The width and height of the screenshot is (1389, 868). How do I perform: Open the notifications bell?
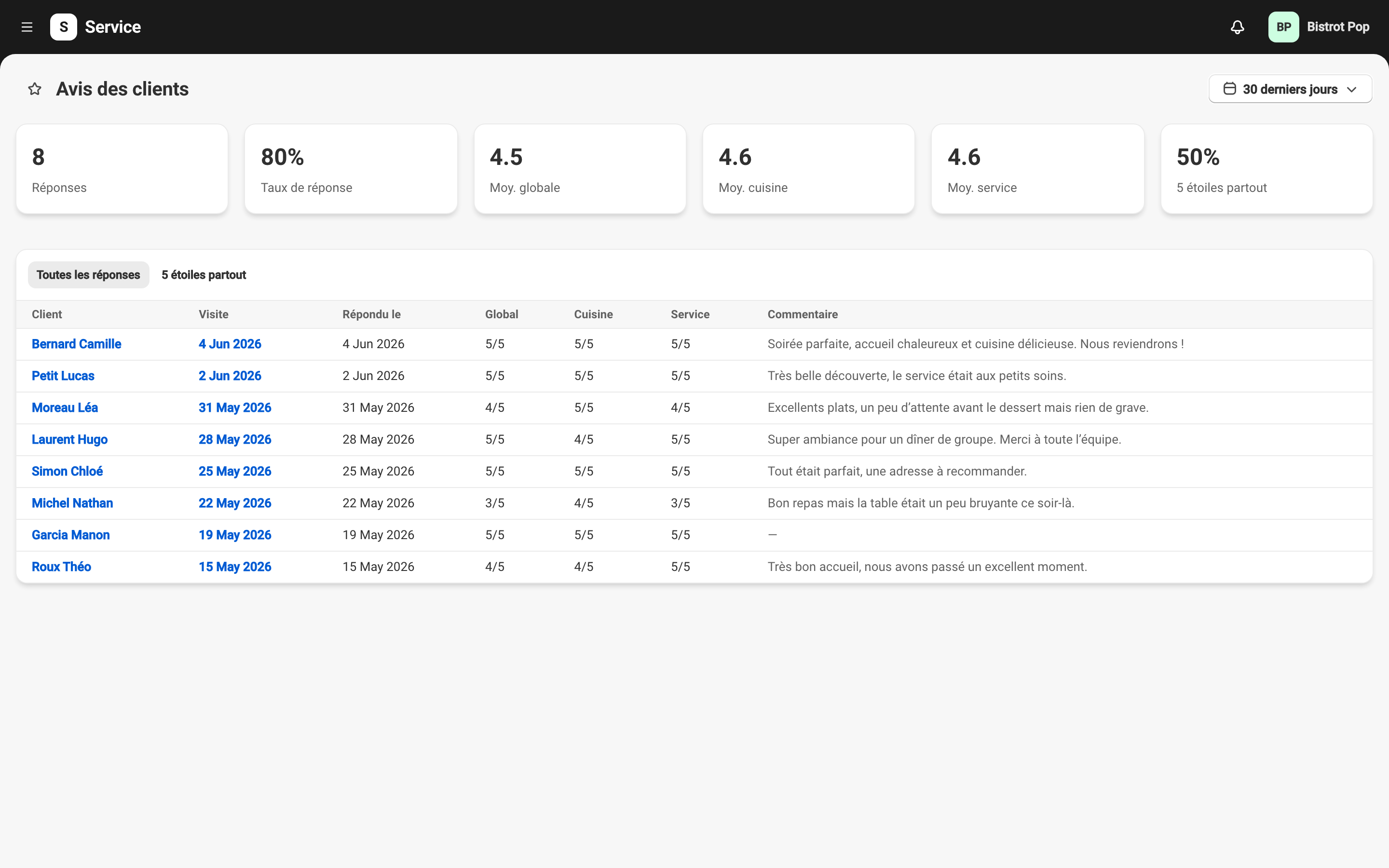click(x=1238, y=27)
